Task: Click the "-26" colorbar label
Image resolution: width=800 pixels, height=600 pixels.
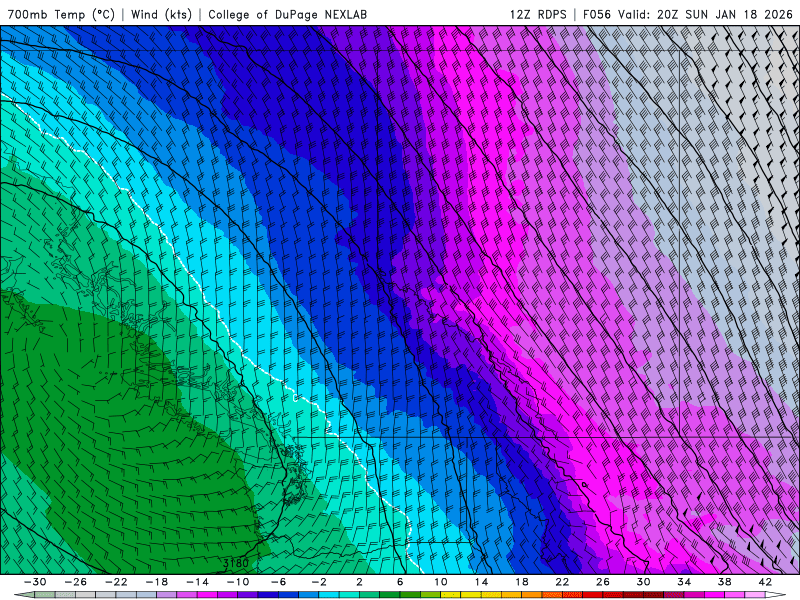Action: [76, 582]
